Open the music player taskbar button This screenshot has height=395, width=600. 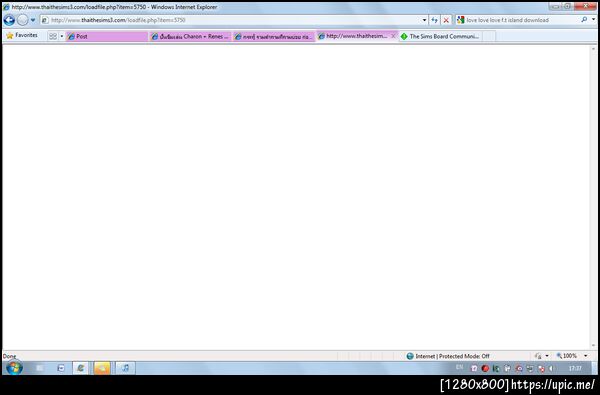coord(125,368)
